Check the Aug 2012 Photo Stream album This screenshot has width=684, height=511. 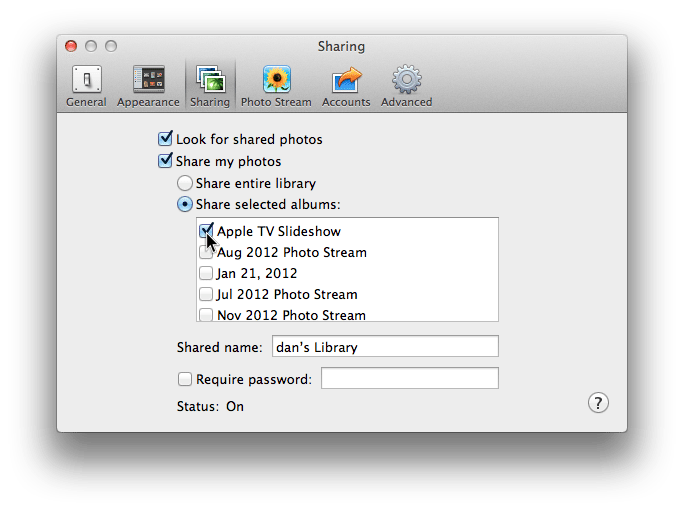click(205, 252)
